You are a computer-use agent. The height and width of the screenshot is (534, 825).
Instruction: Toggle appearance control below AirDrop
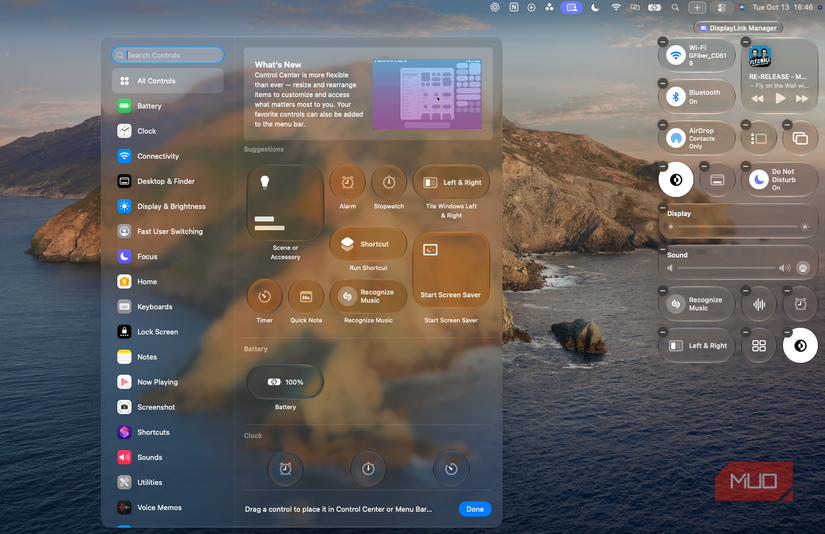pos(676,180)
